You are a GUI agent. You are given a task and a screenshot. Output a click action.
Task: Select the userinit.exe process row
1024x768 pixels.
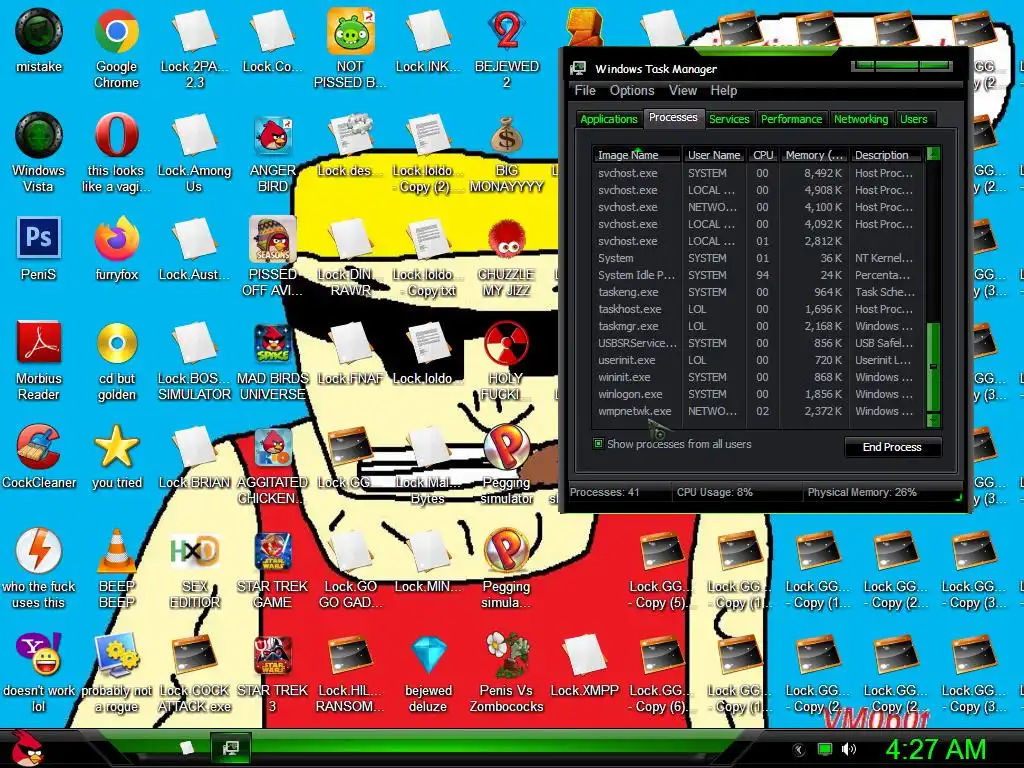coord(758,360)
